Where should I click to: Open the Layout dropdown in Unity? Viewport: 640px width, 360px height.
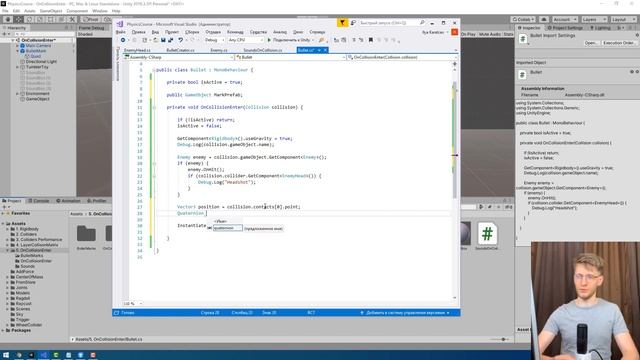click(x=623, y=19)
